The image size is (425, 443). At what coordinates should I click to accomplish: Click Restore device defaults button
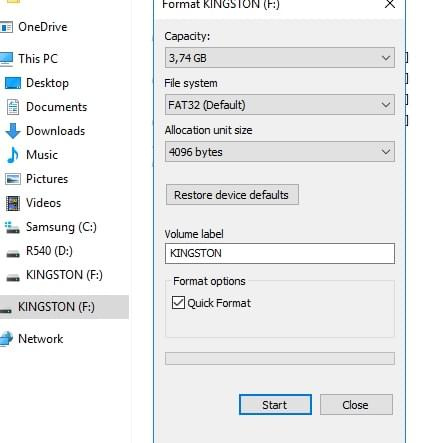[x=232, y=195]
